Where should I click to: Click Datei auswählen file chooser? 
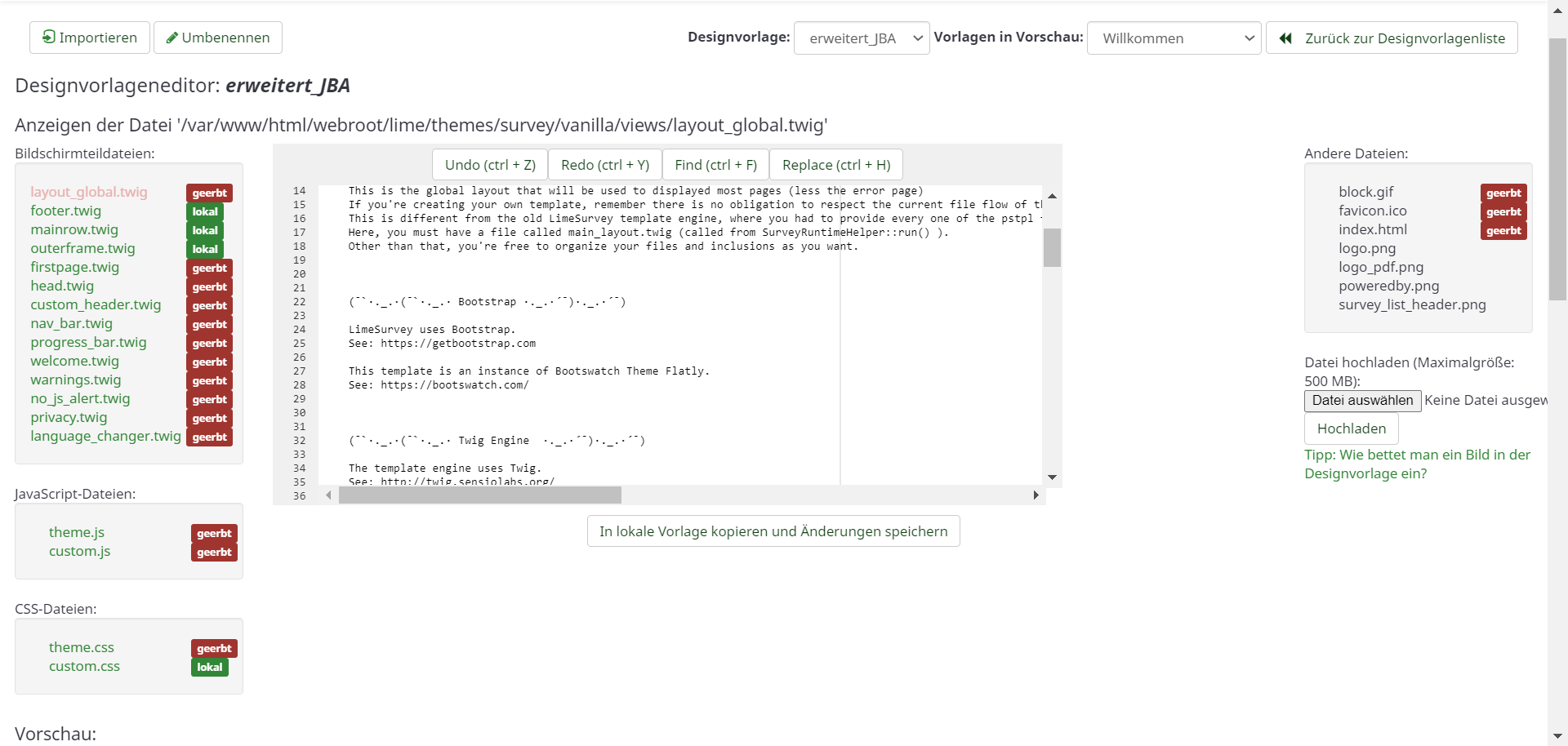pos(1361,401)
